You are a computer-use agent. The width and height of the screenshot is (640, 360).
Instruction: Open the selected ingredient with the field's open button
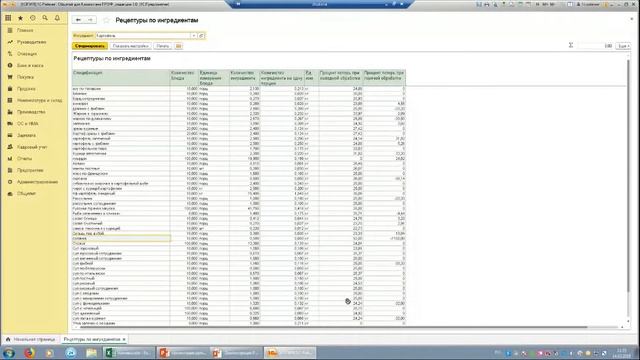click(x=201, y=36)
